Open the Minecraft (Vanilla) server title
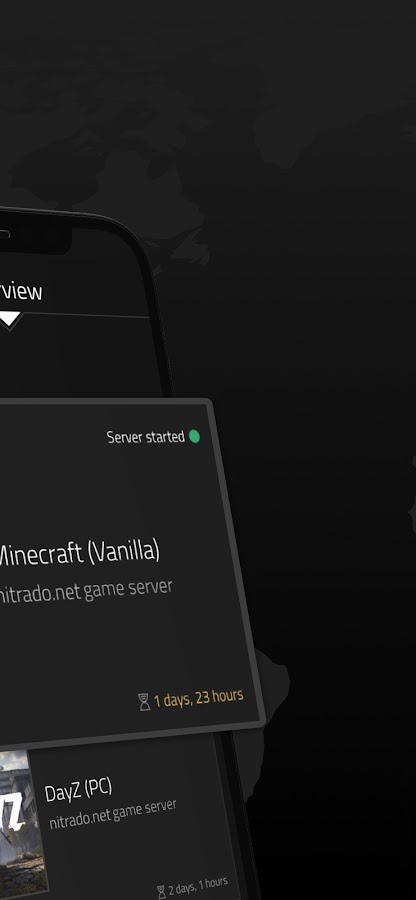The image size is (416, 900). pyautogui.click(x=79, y=553)
